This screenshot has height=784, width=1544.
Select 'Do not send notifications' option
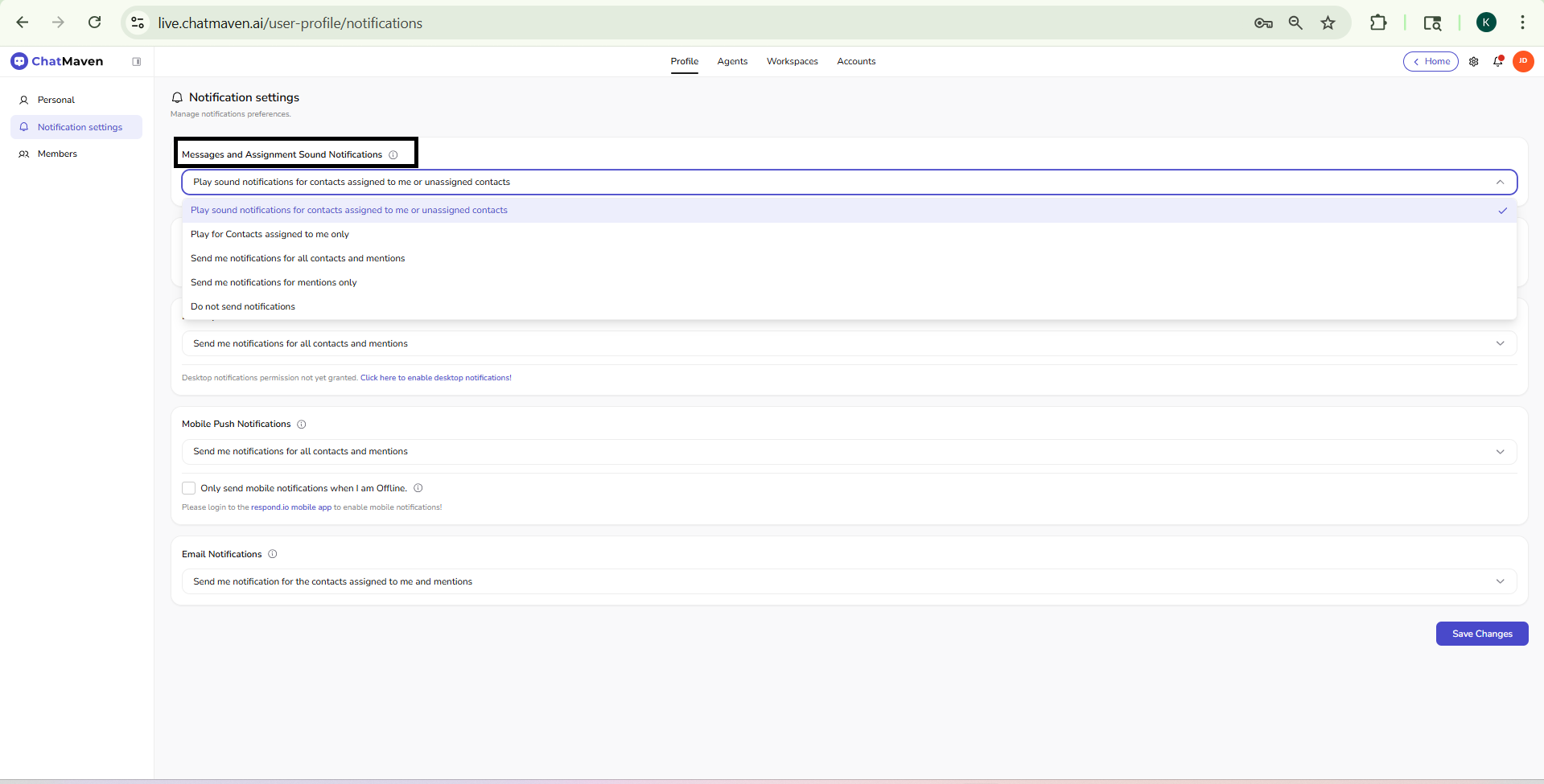coord(243,307)
